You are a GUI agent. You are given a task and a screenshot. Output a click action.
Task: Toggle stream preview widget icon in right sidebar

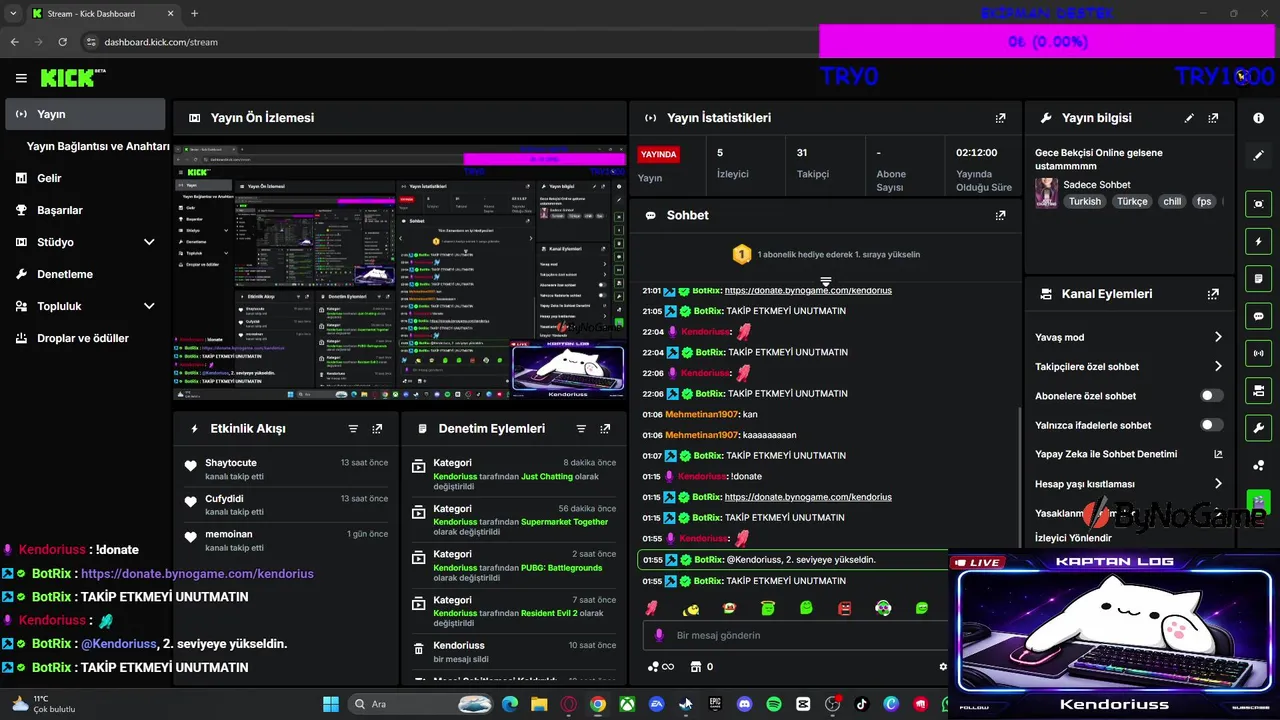click(x=1259, y=203)
